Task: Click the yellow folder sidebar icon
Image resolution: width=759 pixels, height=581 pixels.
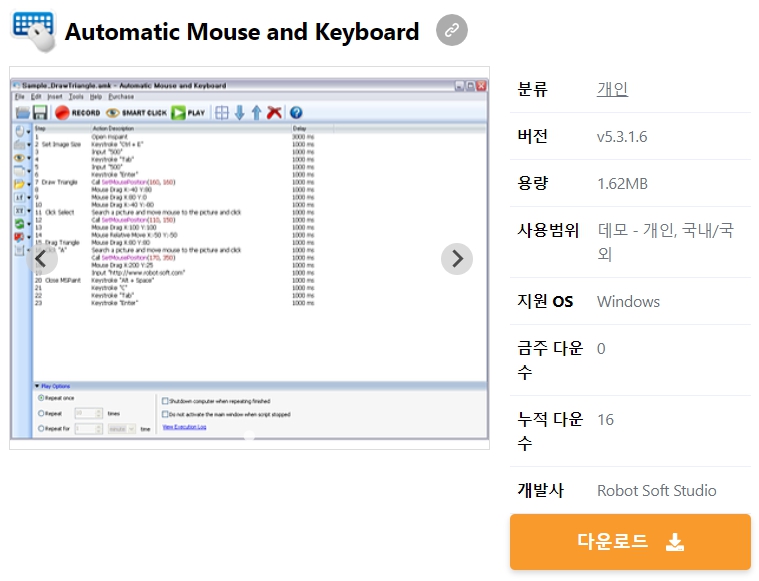Action: 19,184
